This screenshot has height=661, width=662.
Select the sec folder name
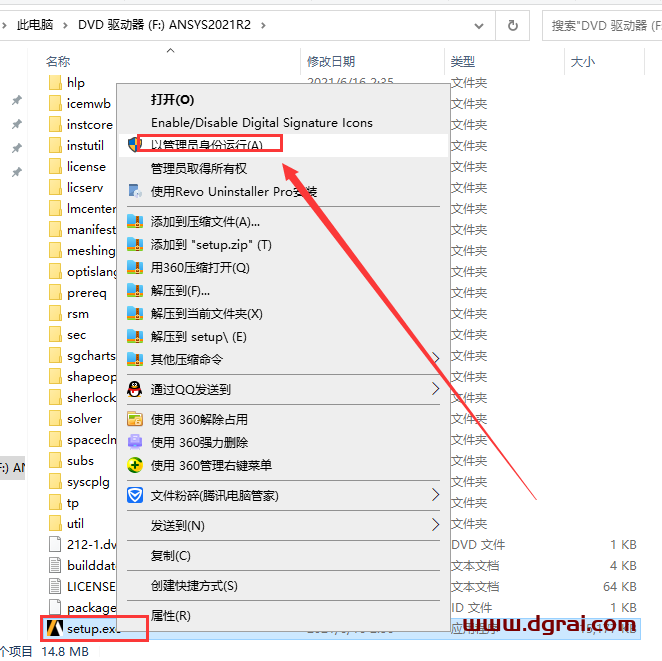pos(76,335)
